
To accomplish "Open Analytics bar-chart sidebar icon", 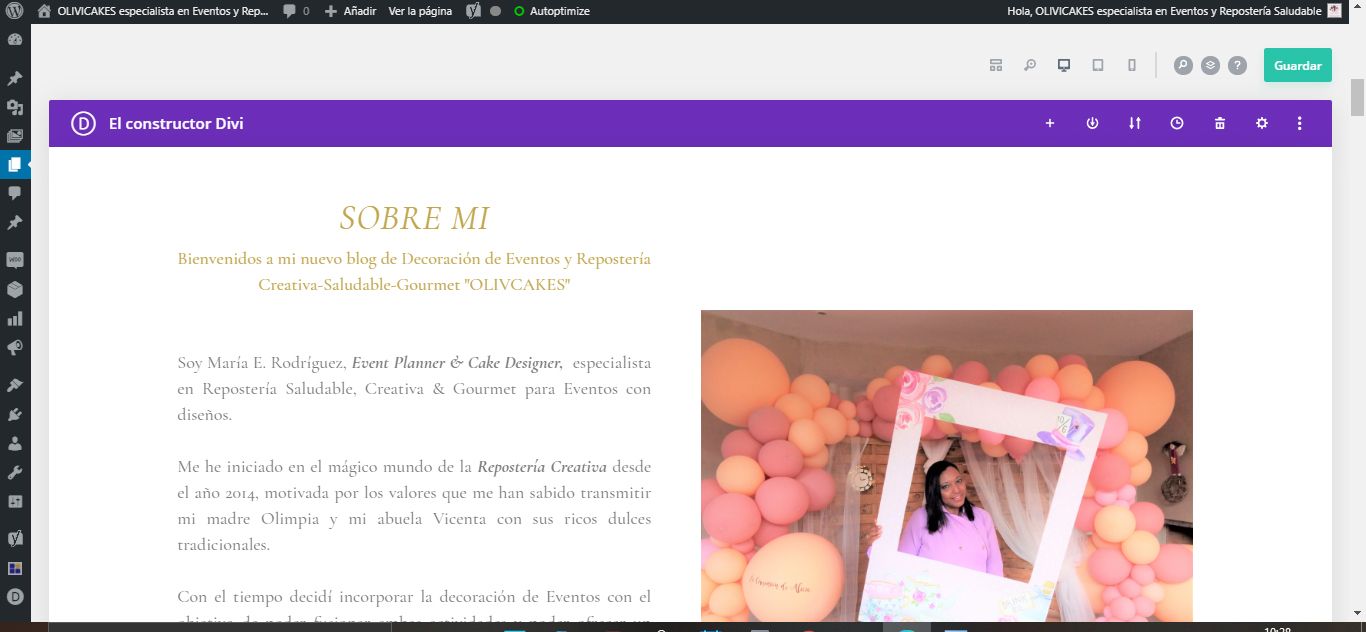I will click(x=15, y=319).
